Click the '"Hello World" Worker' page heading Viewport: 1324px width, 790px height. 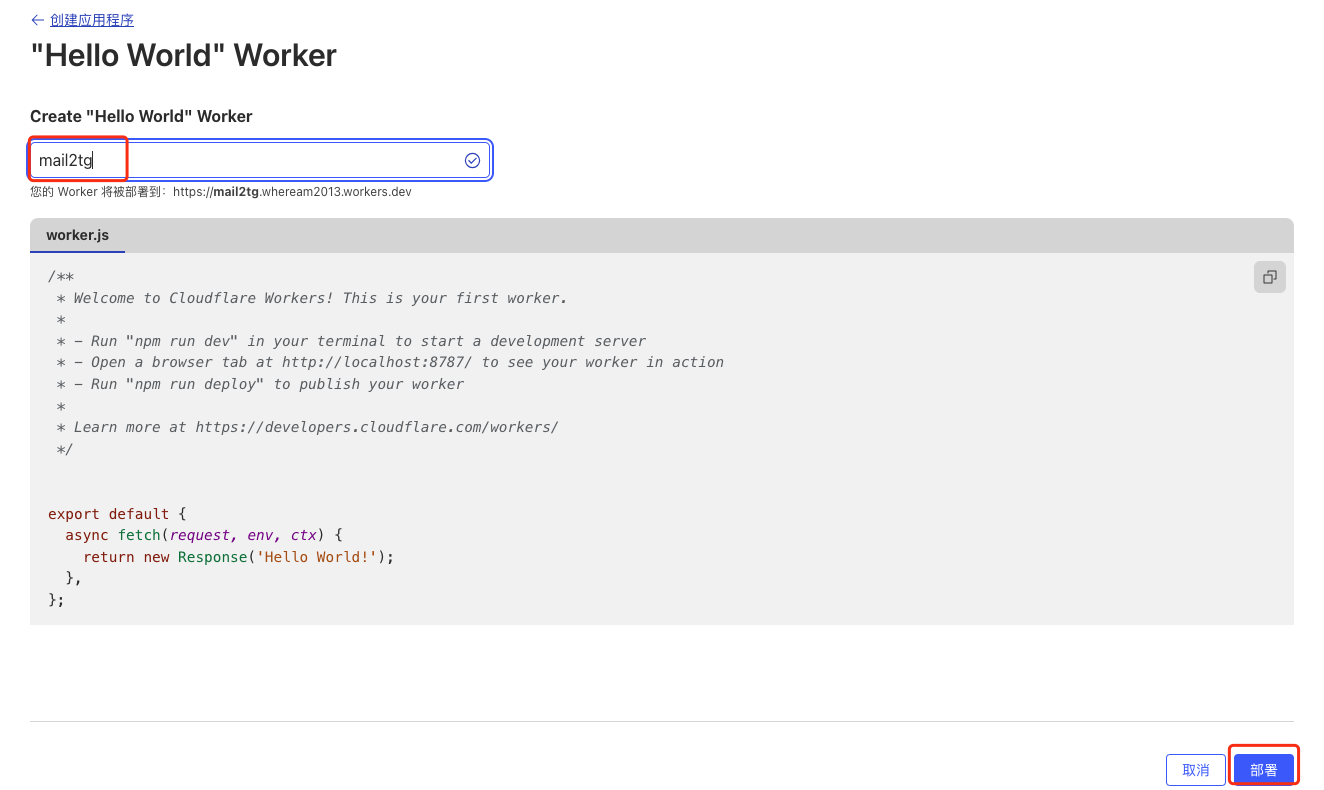[184, 55]
